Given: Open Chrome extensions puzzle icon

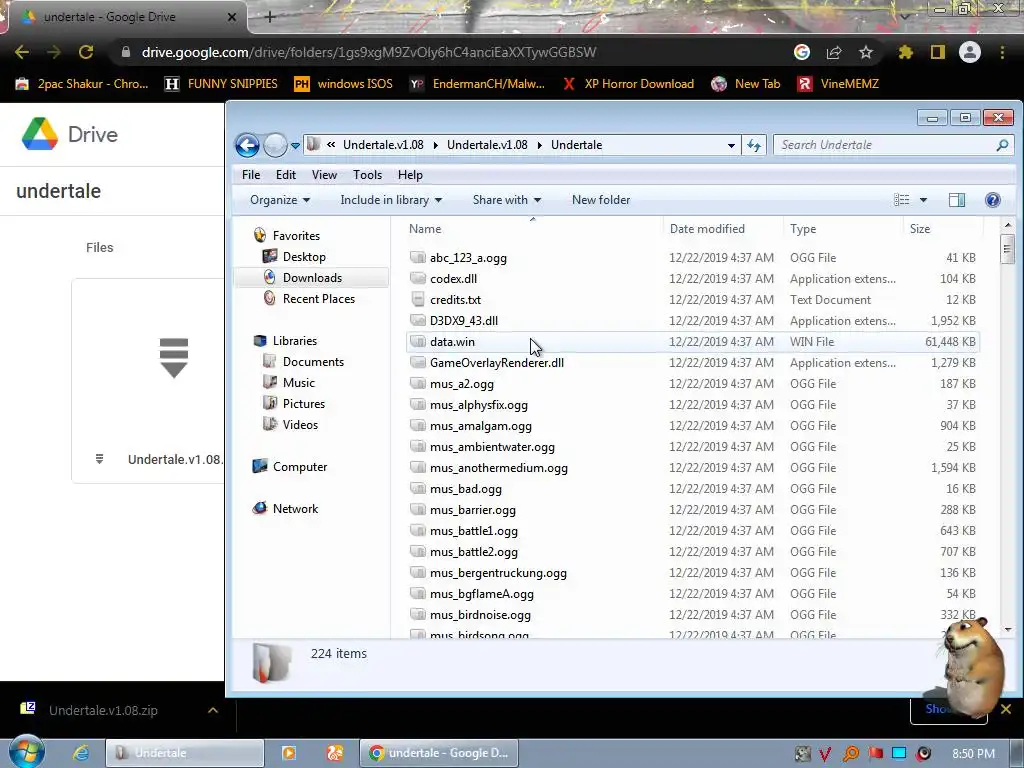Looking at the screenshot, I should [905, 52].
